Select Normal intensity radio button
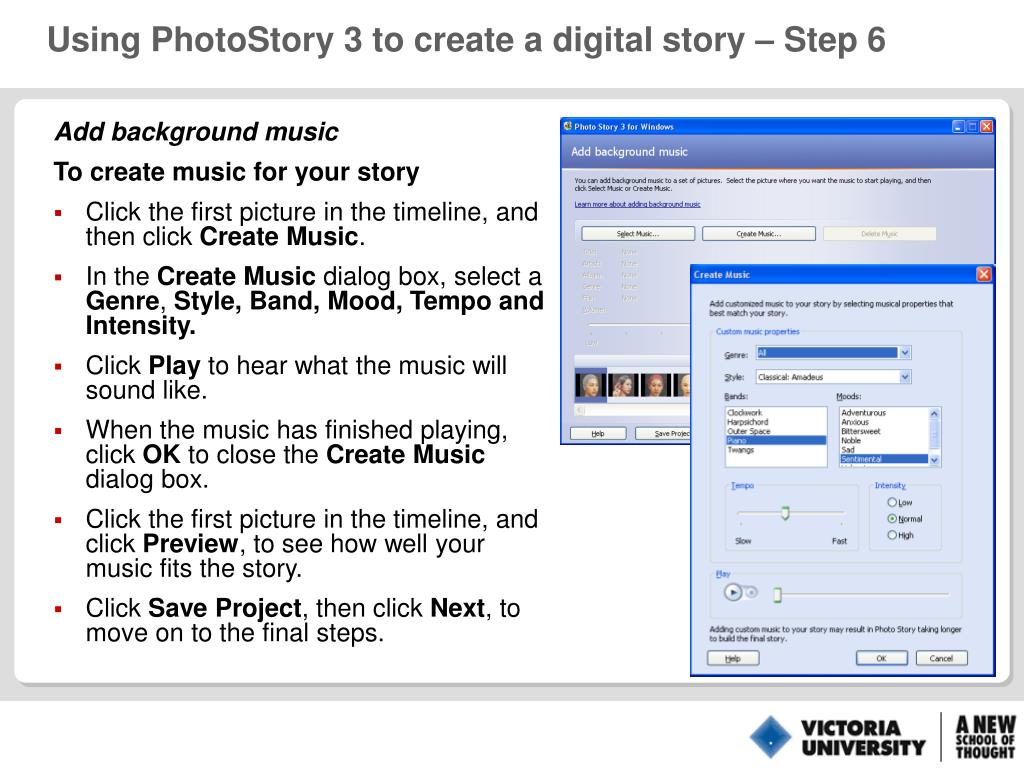The width and height of the screenshot is (1024, 768). (891, 519)
